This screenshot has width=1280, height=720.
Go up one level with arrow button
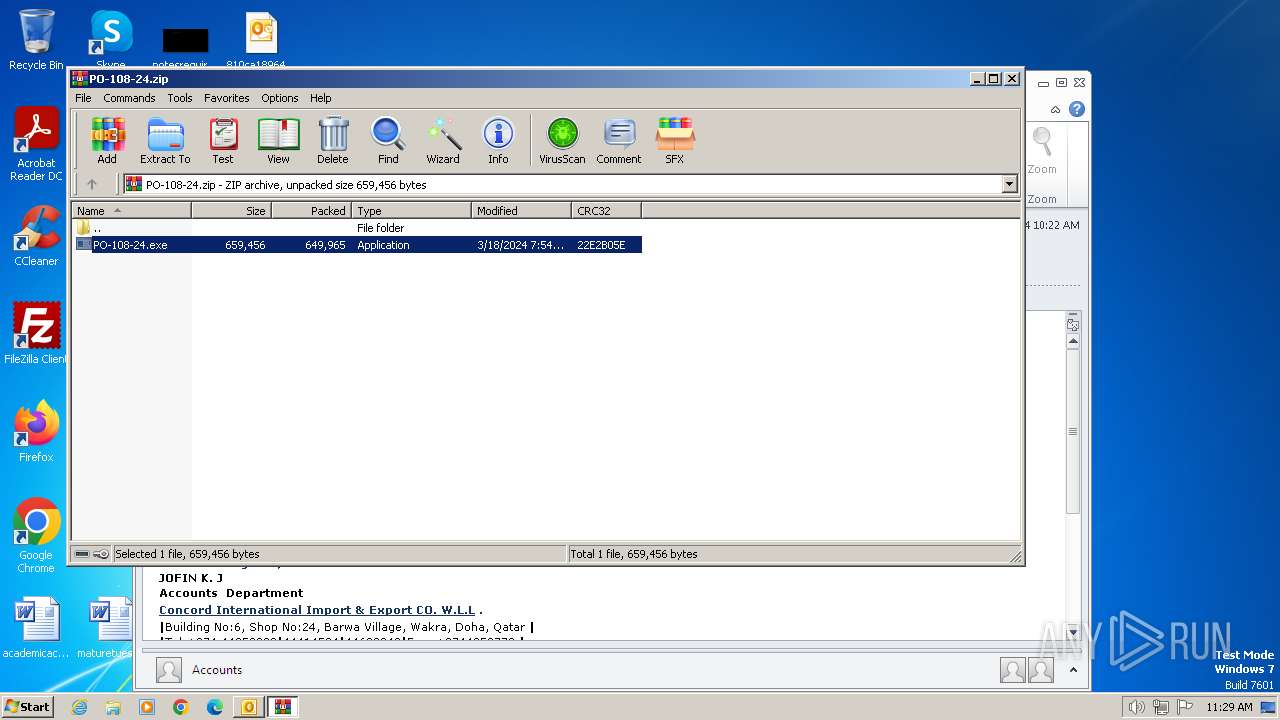click(x=92, y=184)
